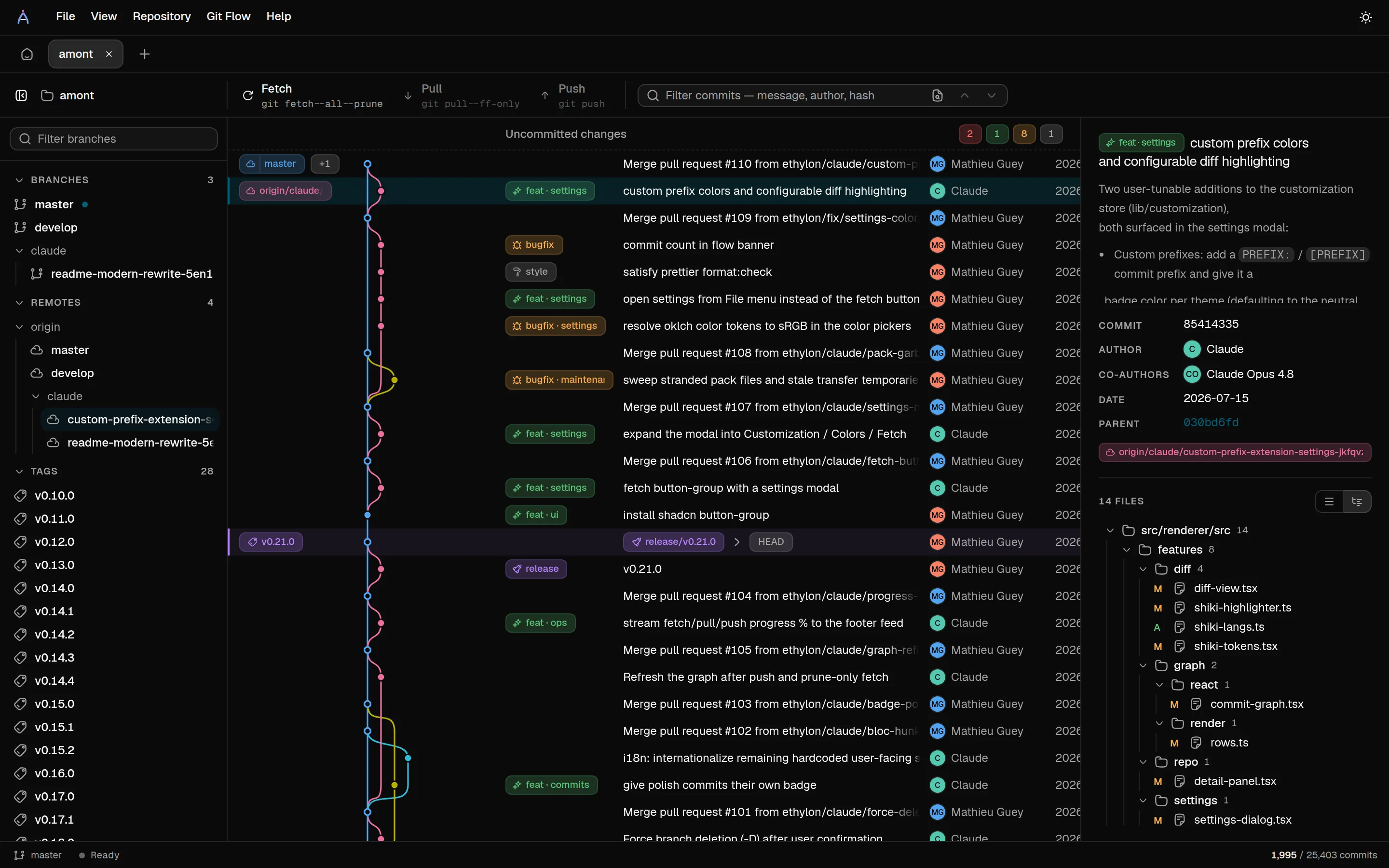The height and width of the screenshot is (868, 1389).
Task: Toggle the light/dark theme sun icon
Action: (x=1365, y=17)
